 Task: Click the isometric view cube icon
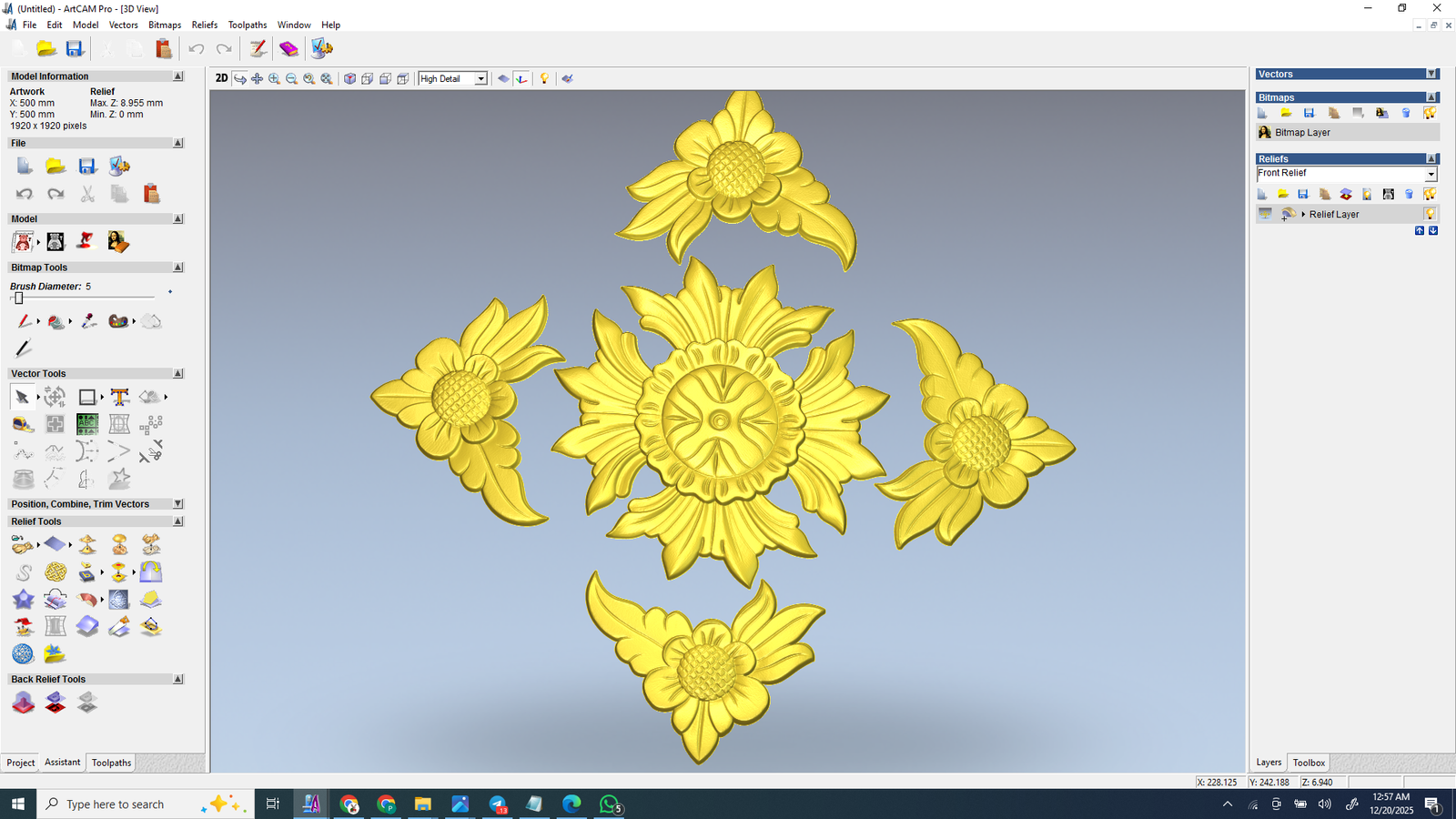[349, 79]
